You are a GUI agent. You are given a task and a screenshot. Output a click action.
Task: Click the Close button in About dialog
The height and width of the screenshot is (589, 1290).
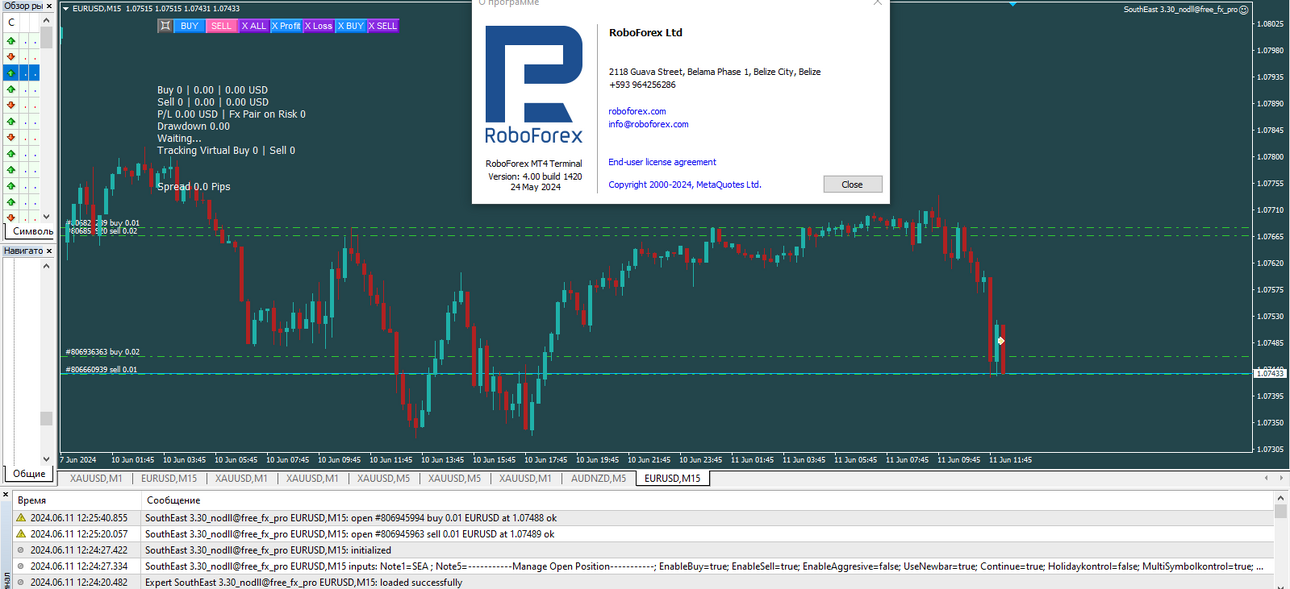pos(852,184)
